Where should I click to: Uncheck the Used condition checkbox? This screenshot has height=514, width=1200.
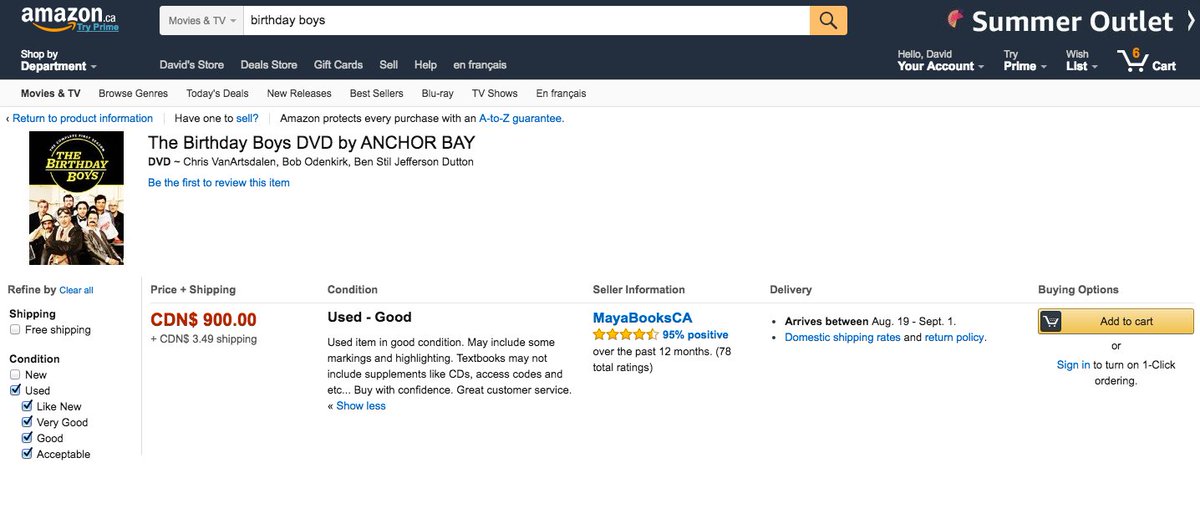(15, 391)
